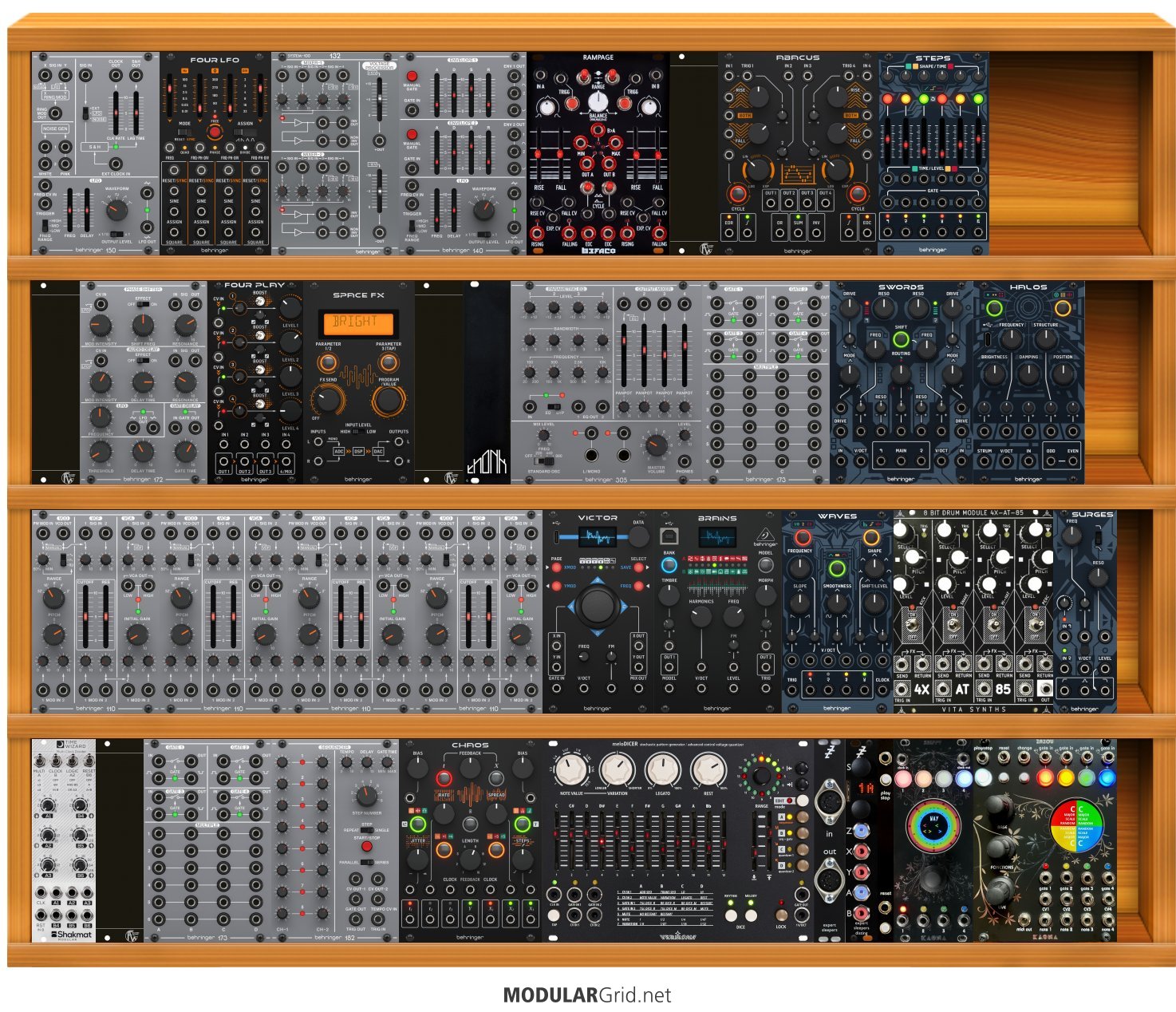Click the Waves module title
Screen dimensions: 1176x1012
[x=837, y=516]
